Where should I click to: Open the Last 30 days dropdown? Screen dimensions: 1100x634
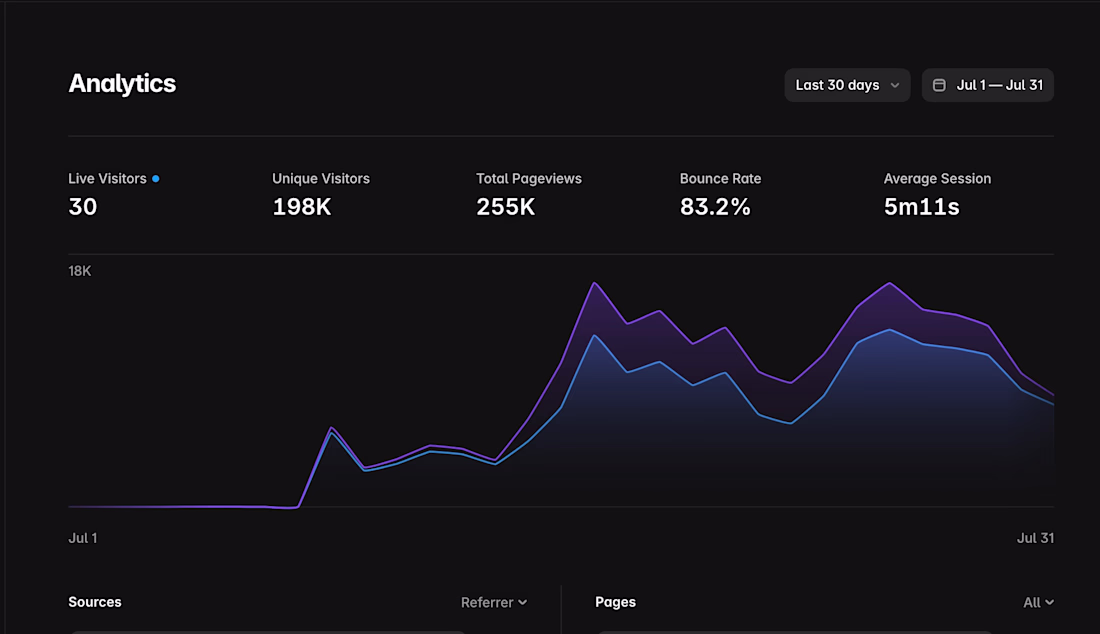[x=847, y=85]
